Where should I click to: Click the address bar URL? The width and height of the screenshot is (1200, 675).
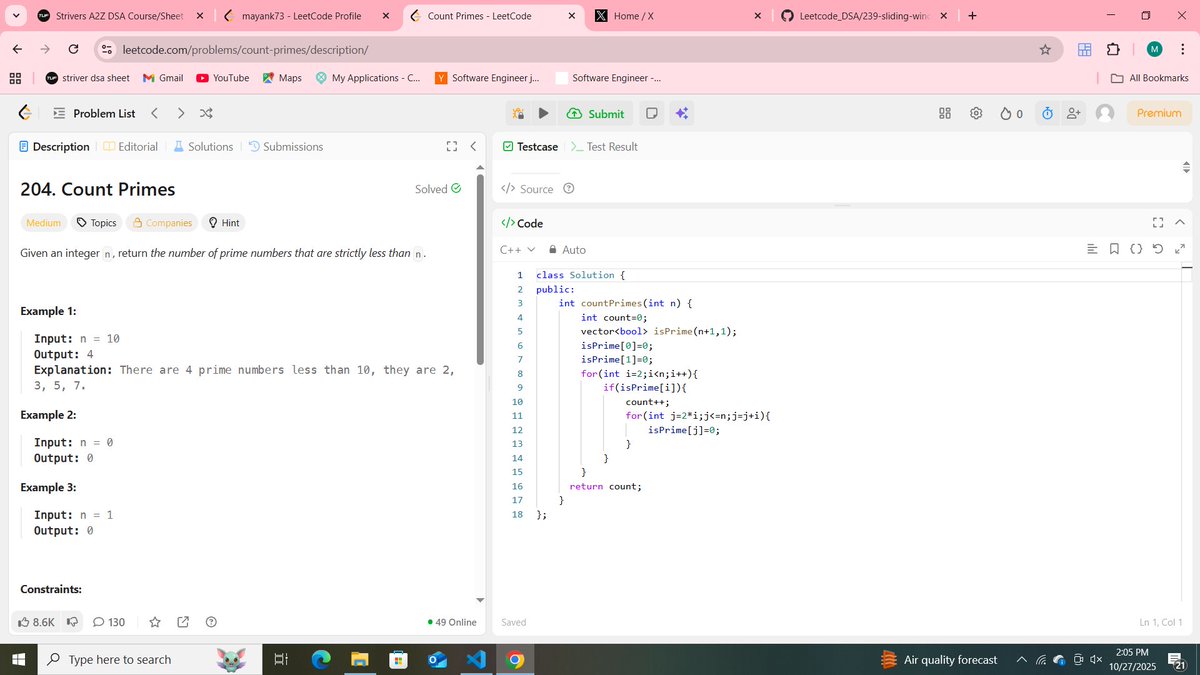pos(245,50)
